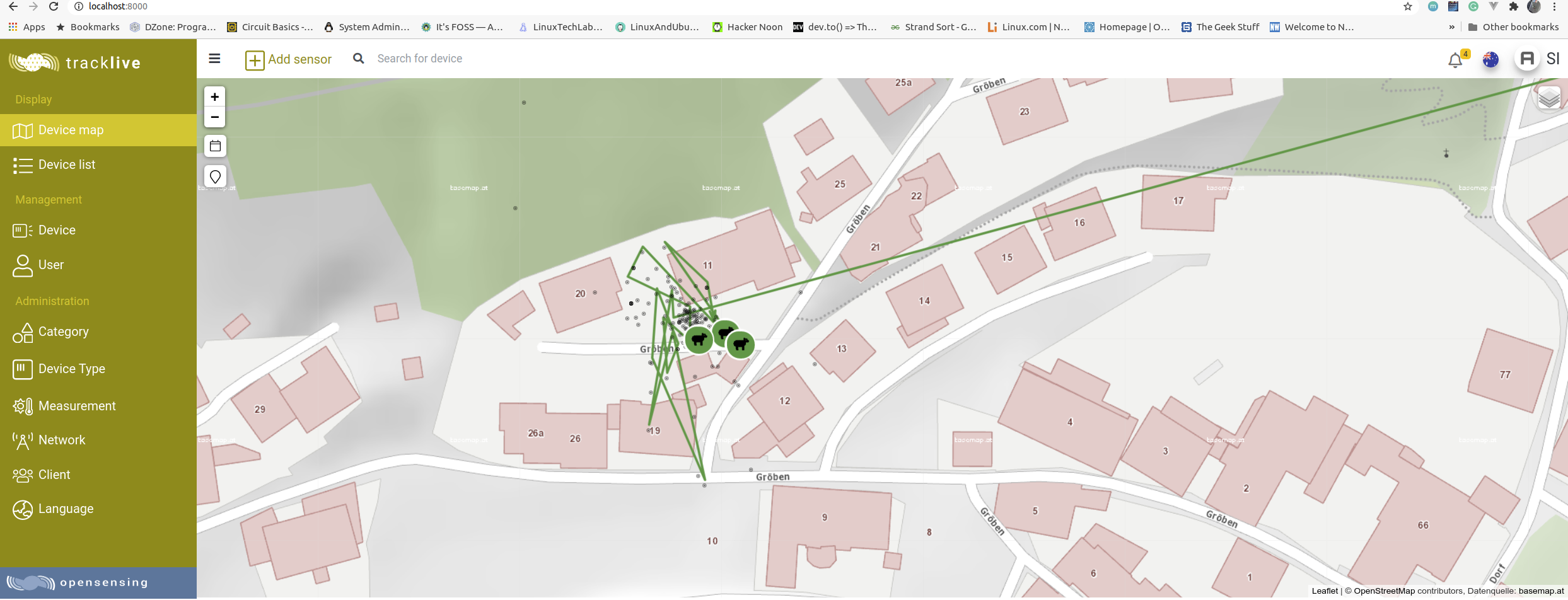This screenshot has width=1568, height=600.
Task: Toggle the hamburger sidebar menu
Action: [x=214, y=59]
